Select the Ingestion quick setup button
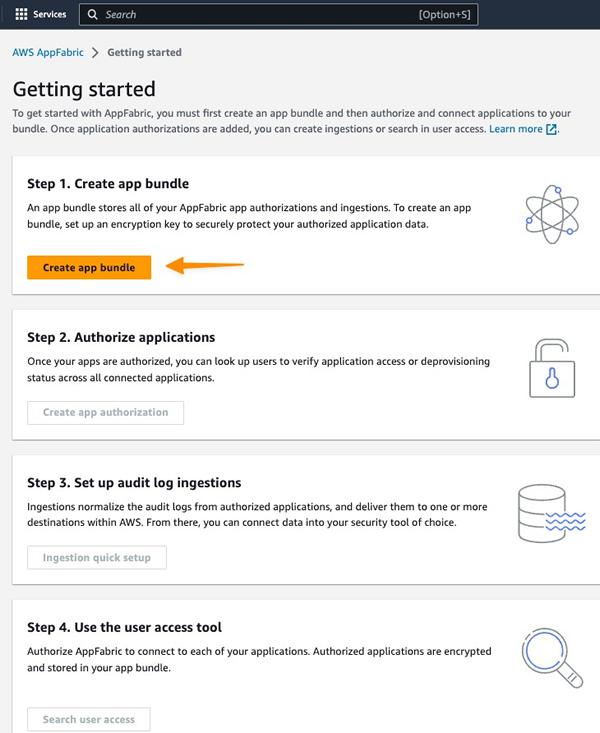This screenshot has width=600, height=733. 97,558
